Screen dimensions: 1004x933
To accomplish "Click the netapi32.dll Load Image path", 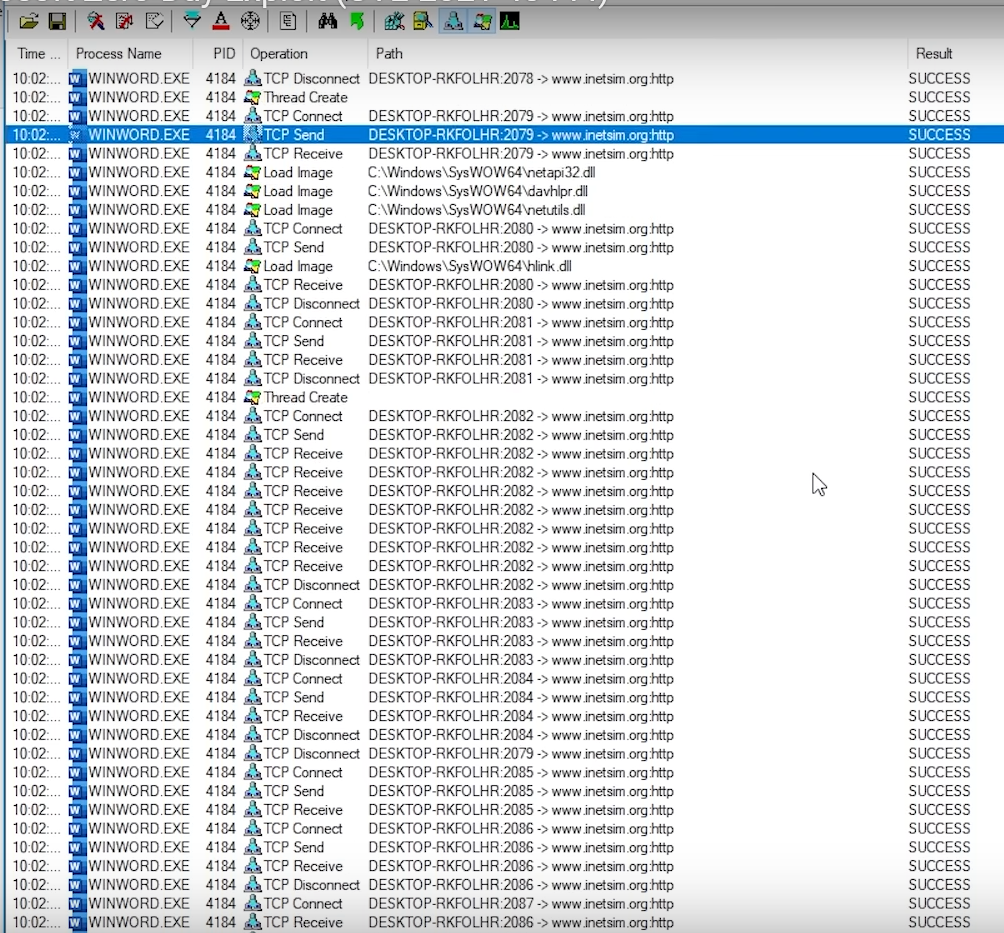I will (482, 172).
